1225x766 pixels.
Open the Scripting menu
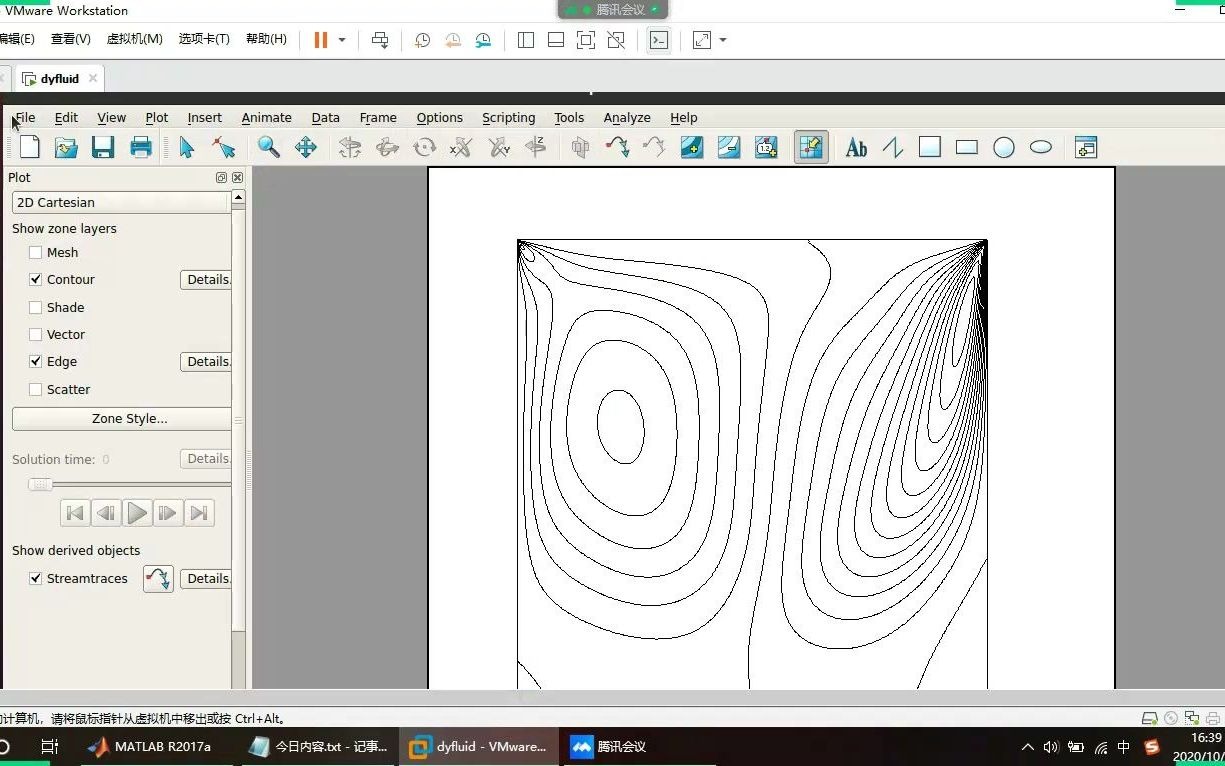(508, 118)
